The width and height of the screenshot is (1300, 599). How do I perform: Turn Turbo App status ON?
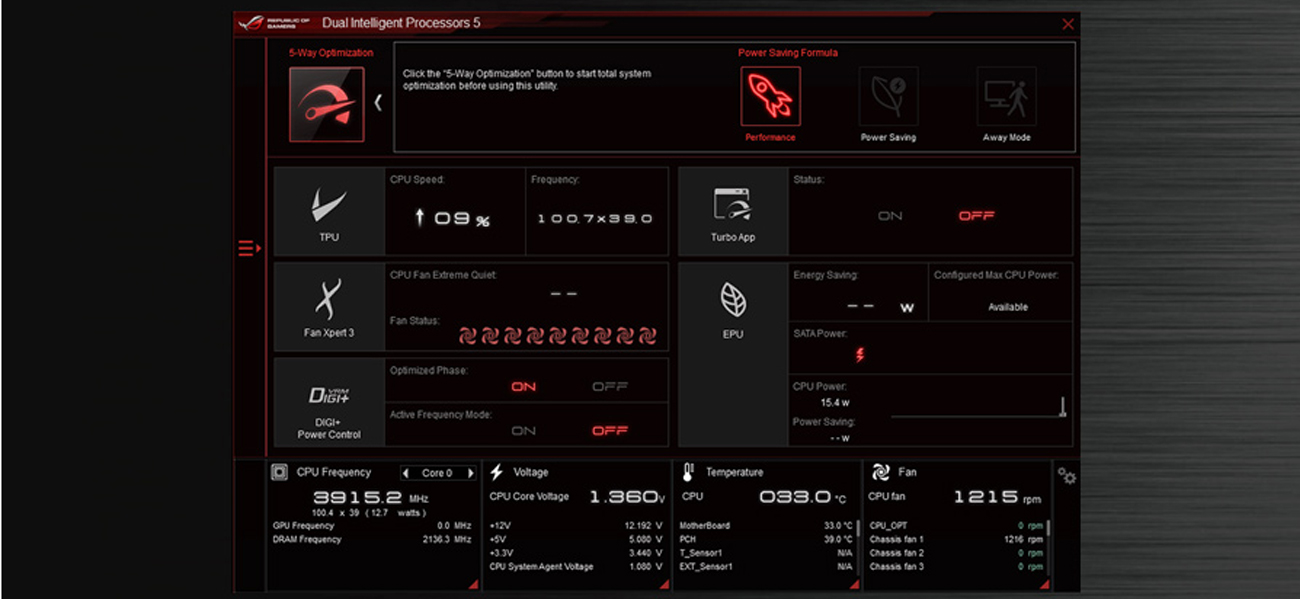click(x=889, y=216)
